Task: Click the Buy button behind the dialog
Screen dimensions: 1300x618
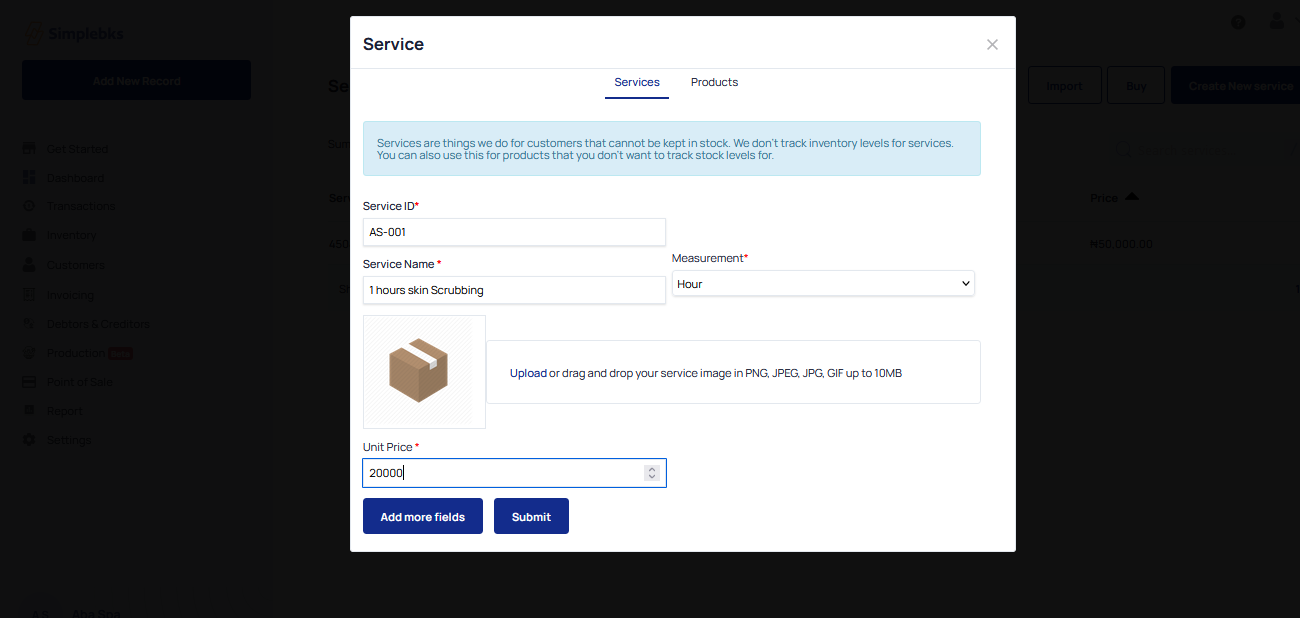Action: click(1136, 85)
